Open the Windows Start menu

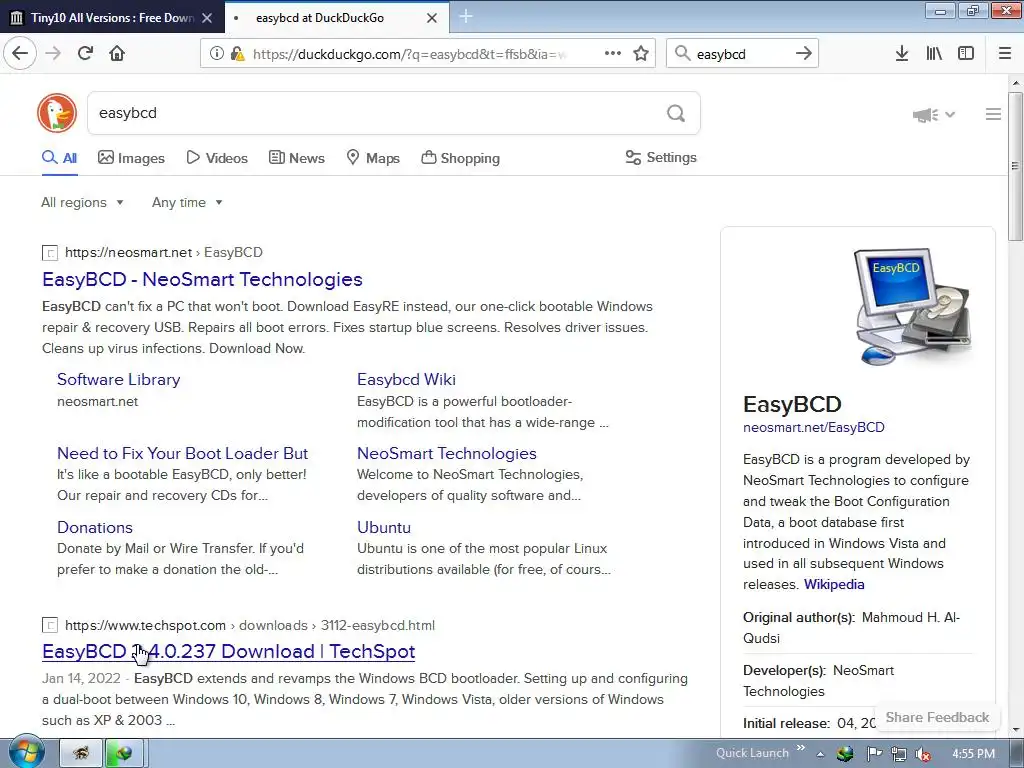[25, 752]
